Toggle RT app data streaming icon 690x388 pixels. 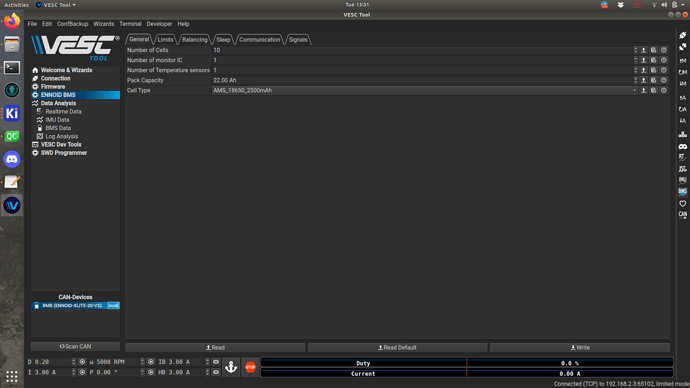pos(683,169)
